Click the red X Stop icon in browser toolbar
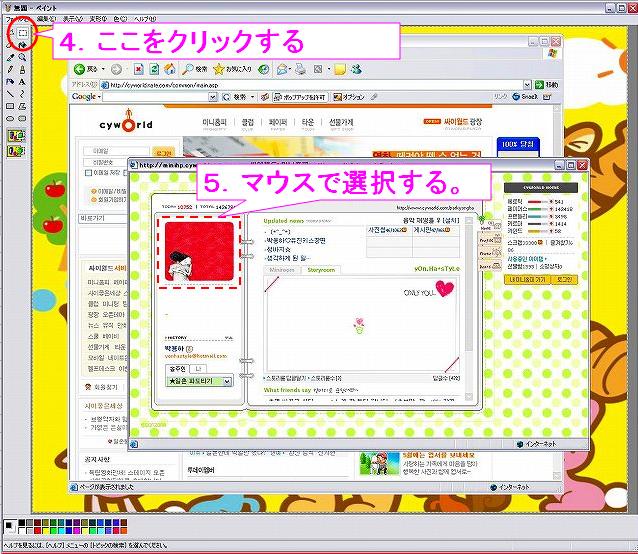638x554 pixels. 139,70
